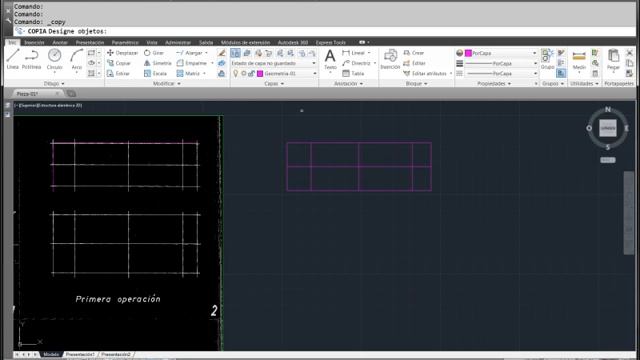Click the Escala tool
Viewport: 640px width, 360px height.
click(156, 73)
